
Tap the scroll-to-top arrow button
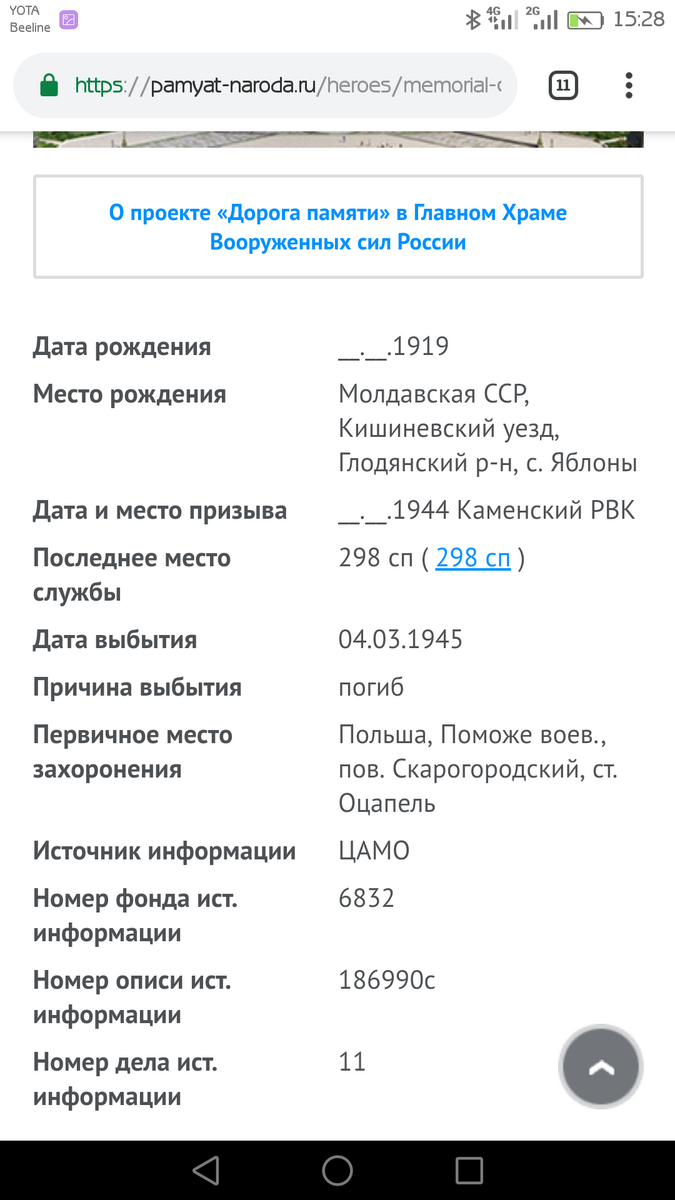pos(601,1067)
